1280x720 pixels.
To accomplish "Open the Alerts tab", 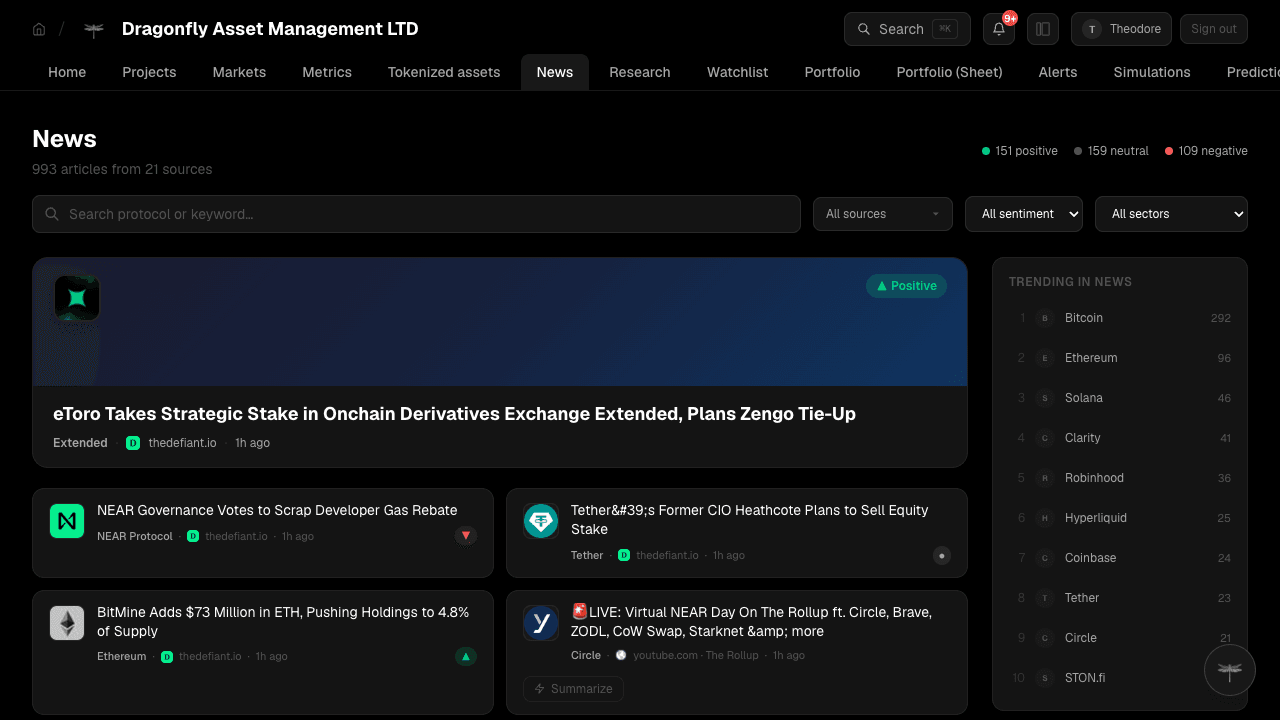I will click(1058, 72).
